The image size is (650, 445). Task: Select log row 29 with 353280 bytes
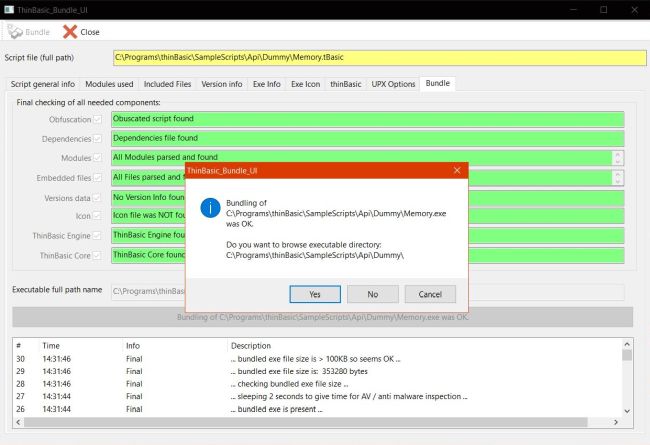318,371
